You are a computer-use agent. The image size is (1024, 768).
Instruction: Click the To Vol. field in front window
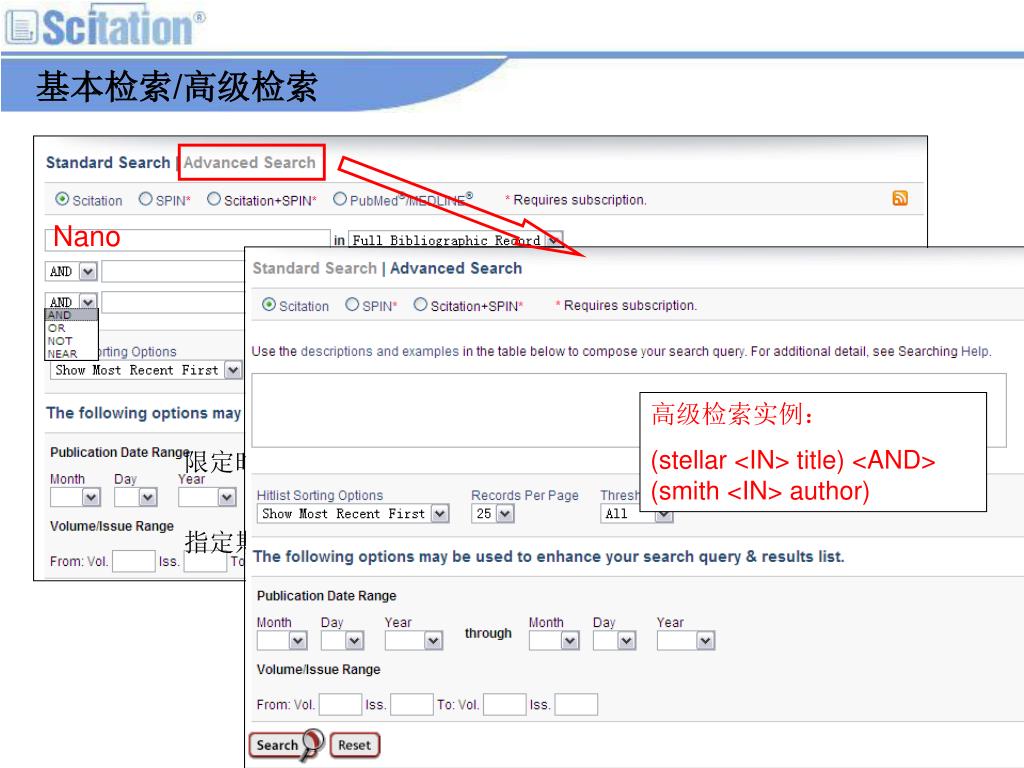(x=504, y=705)
